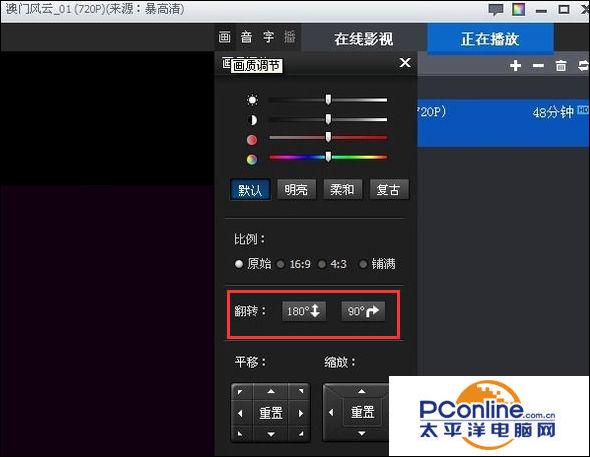
Task: Pan the picture up
Action: point(271,392)
